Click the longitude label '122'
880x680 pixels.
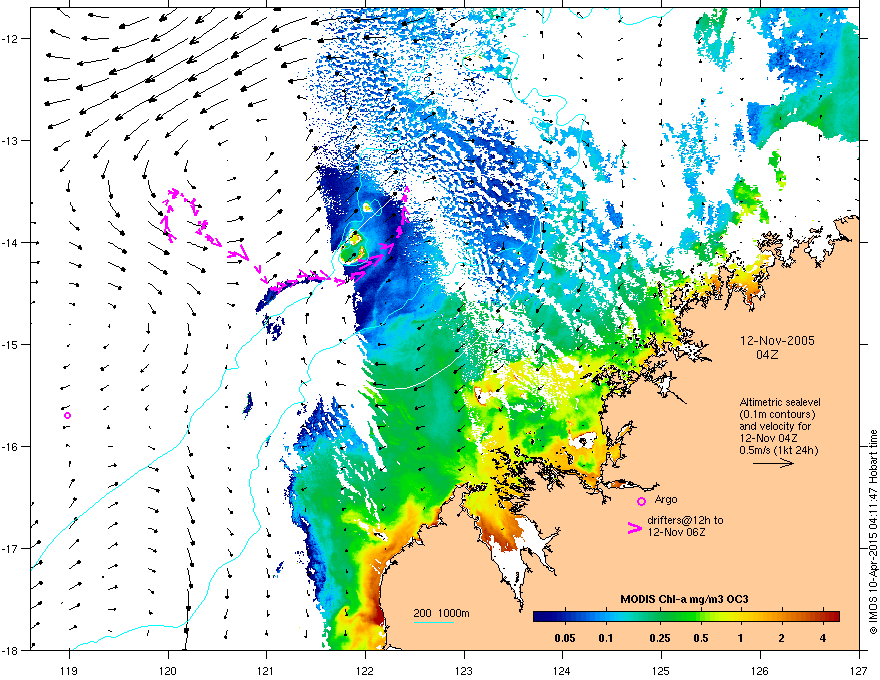pyautogui.click(x=365, y=670)
